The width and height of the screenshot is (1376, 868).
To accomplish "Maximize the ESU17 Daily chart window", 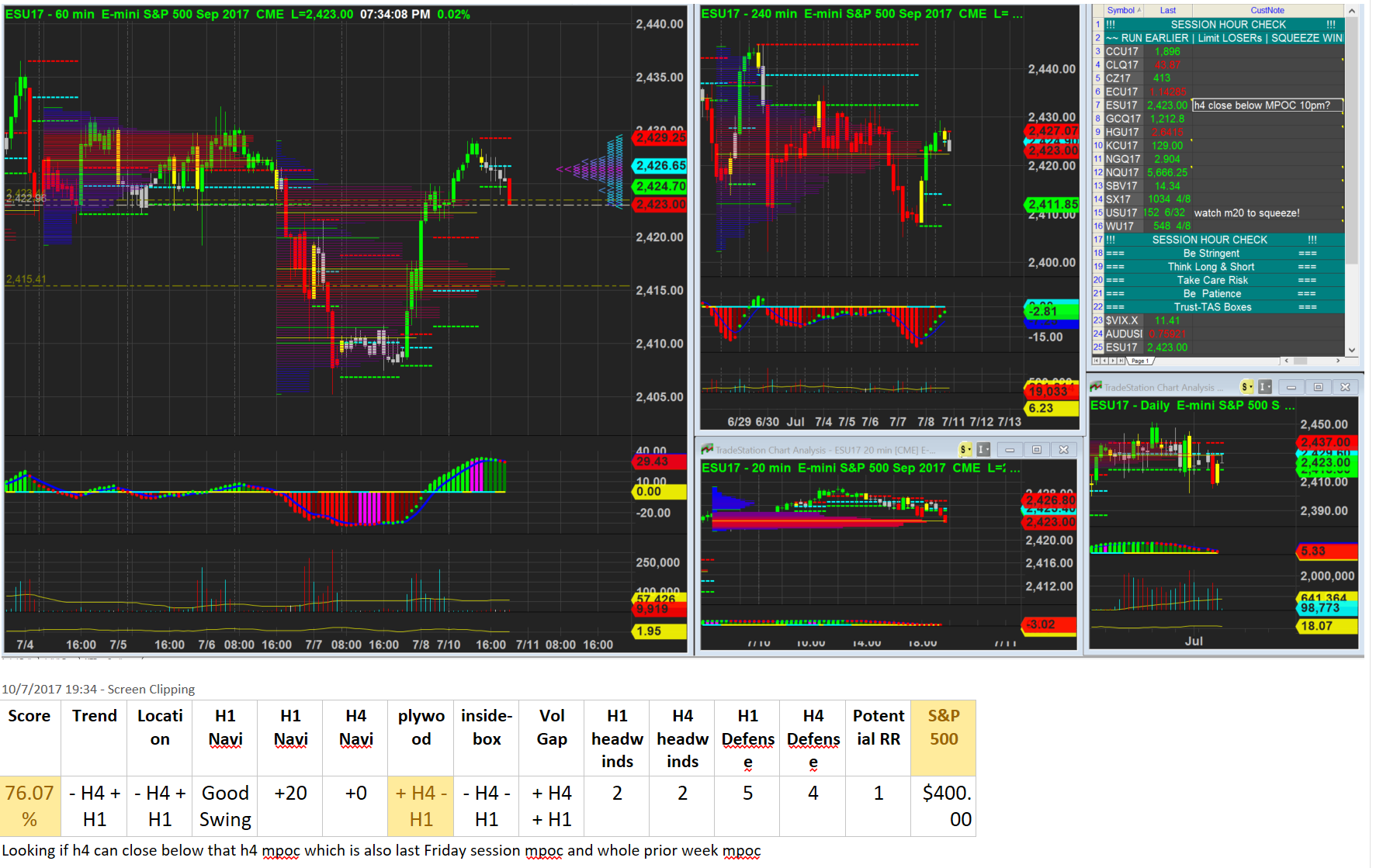I will 1318,387.
